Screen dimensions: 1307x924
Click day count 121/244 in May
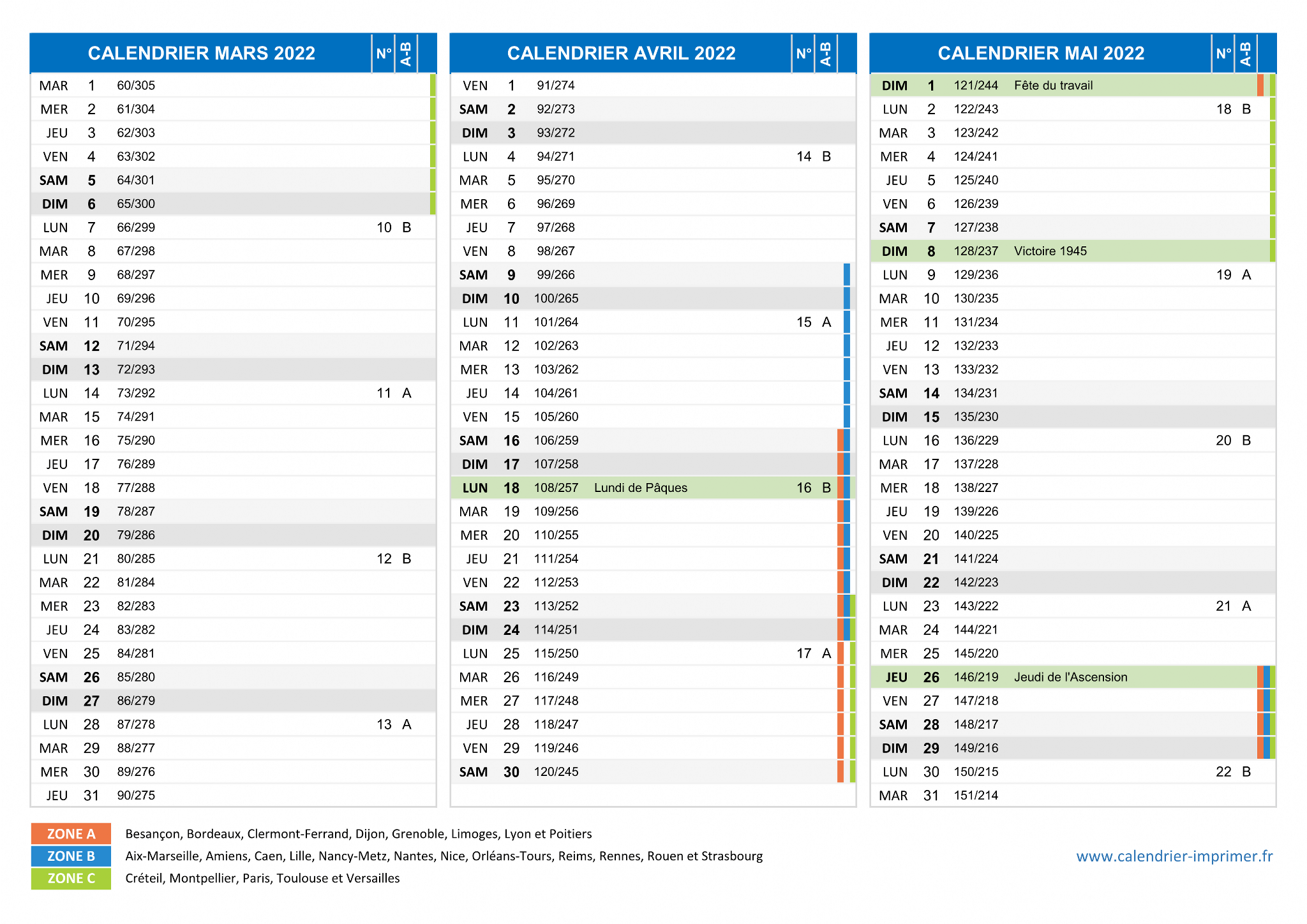976,86
